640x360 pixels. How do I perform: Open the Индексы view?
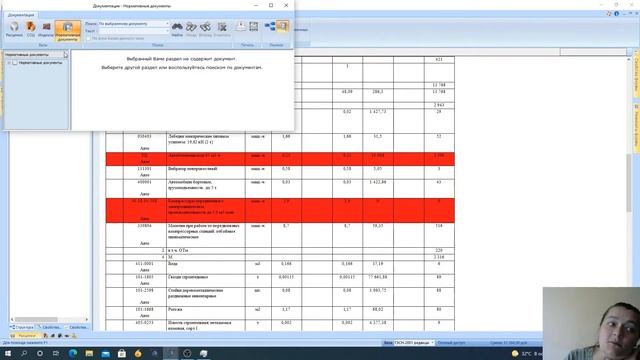(x=46, y=29)
